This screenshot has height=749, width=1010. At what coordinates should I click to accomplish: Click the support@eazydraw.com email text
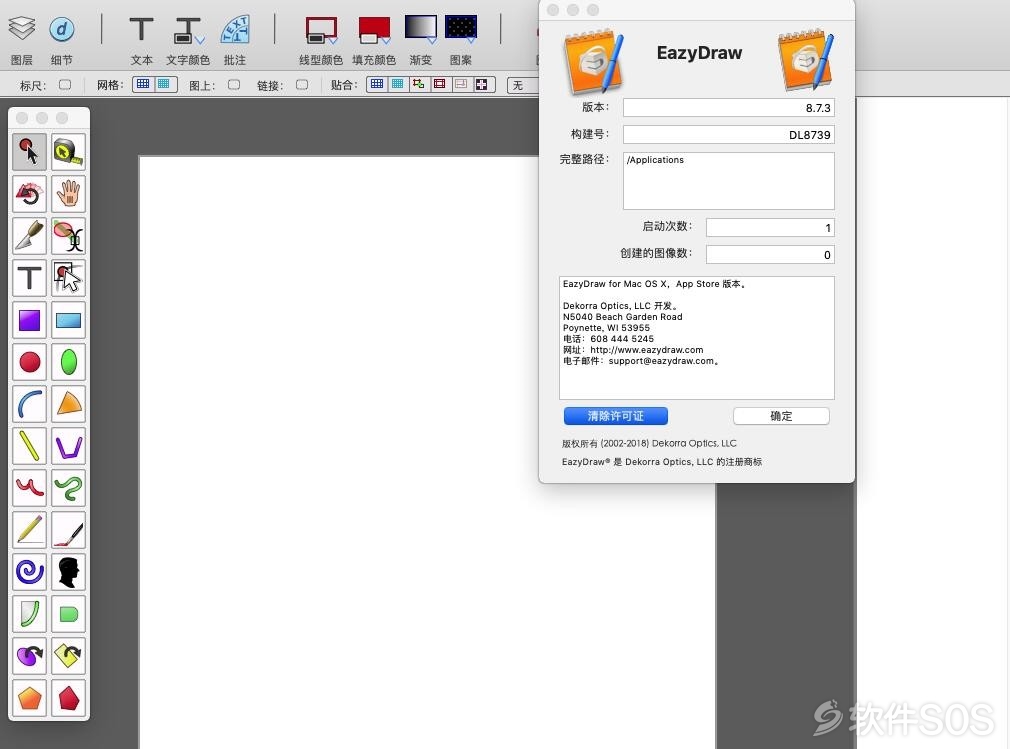click(662, 361)
